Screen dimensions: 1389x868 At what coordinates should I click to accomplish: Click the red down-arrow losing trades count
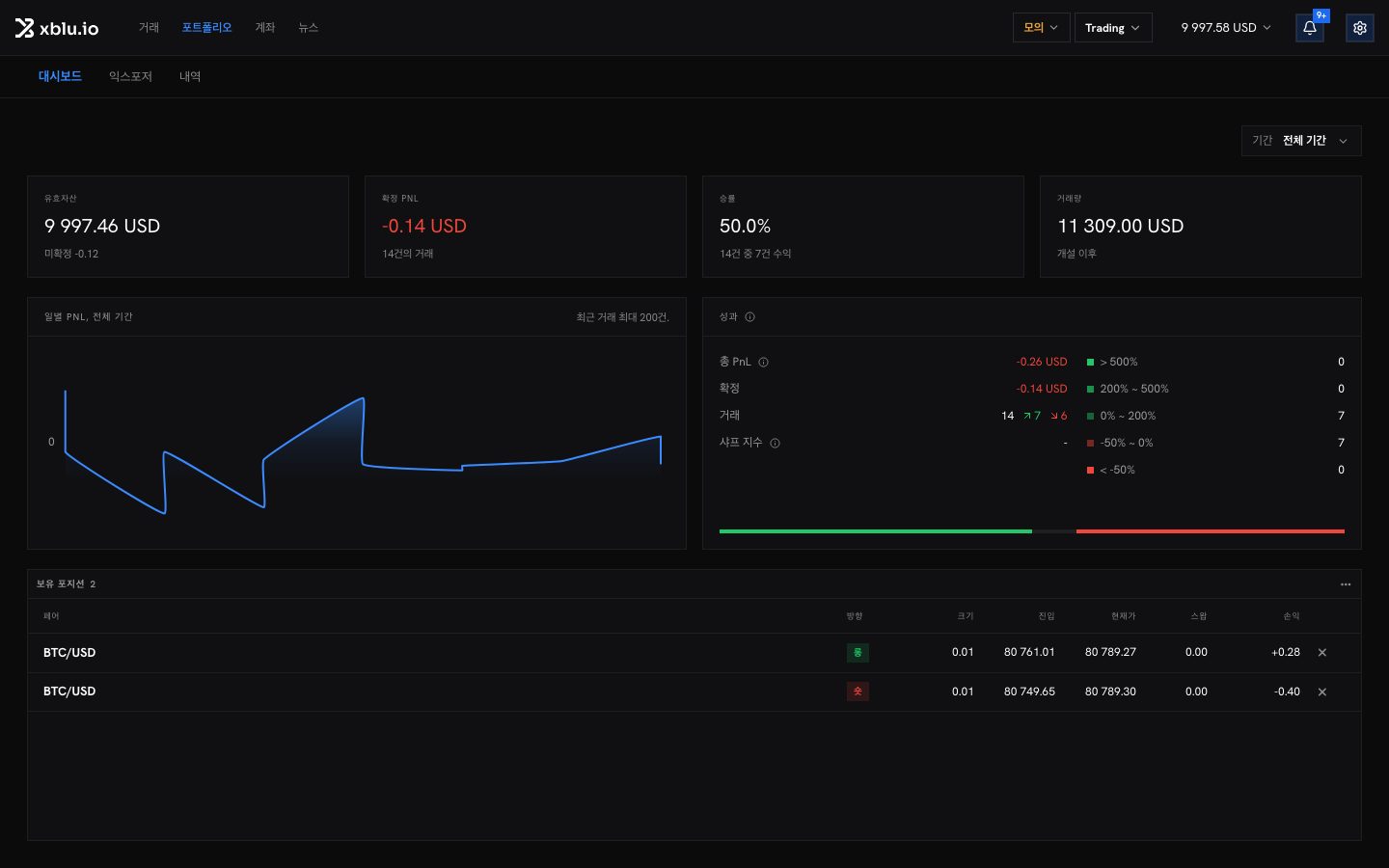1059,416
